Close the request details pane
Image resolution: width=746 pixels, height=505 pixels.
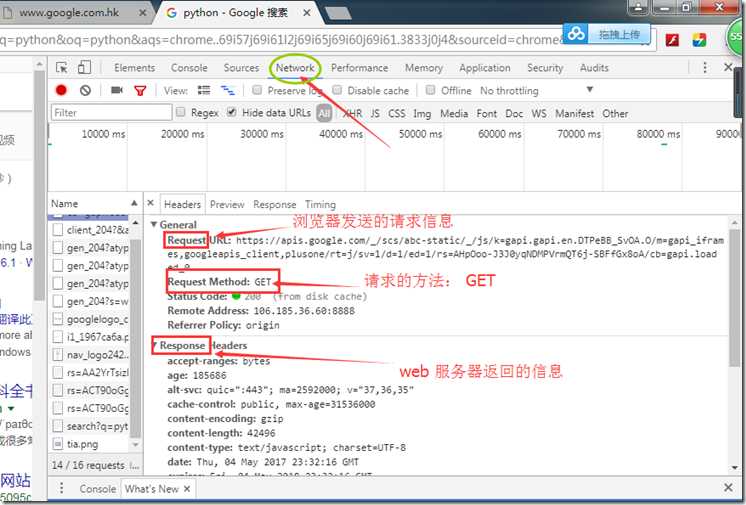(x=150, y=203)
